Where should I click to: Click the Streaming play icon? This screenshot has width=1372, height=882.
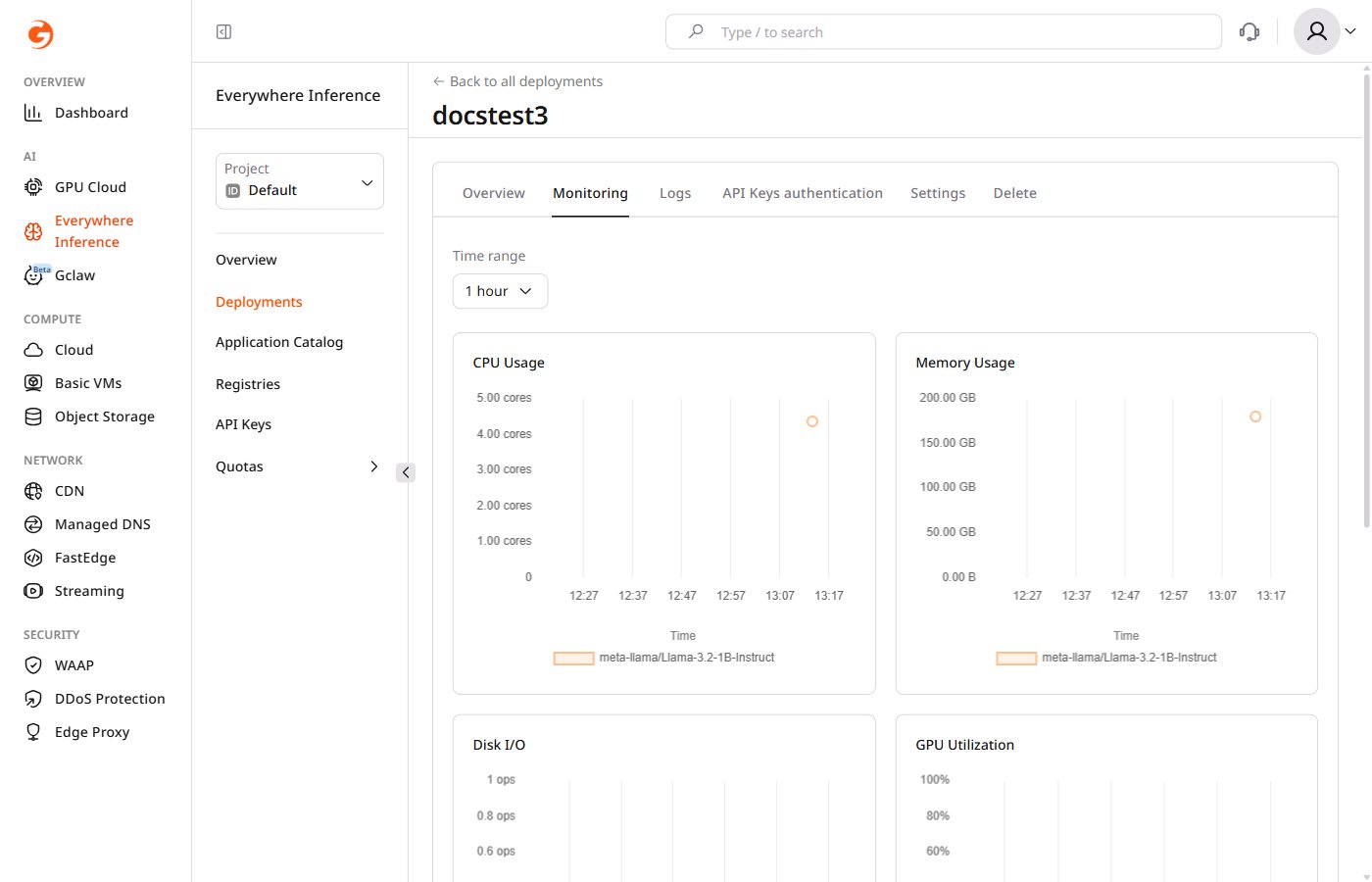click(x=33, y=591)
